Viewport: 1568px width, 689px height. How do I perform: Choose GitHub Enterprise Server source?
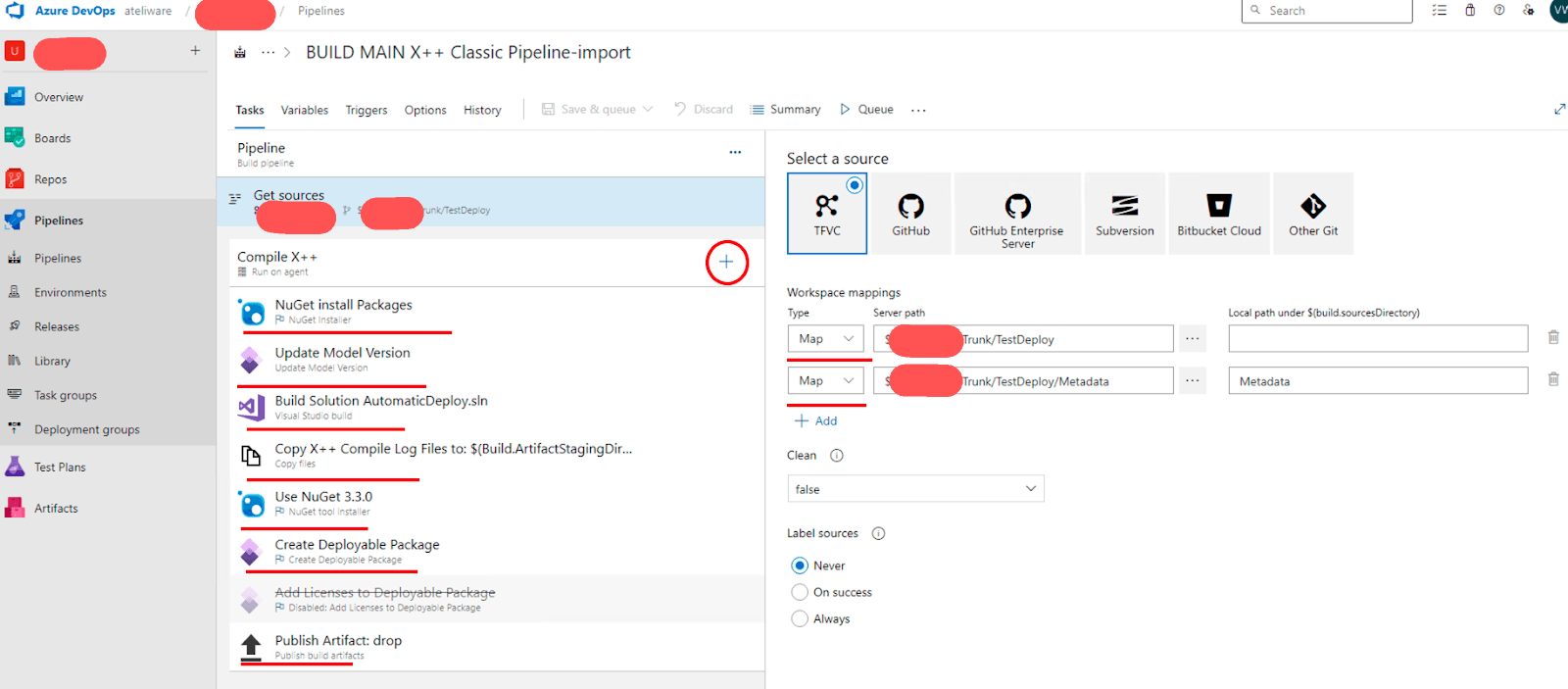pyautogui.click(x=1017, y=214)
